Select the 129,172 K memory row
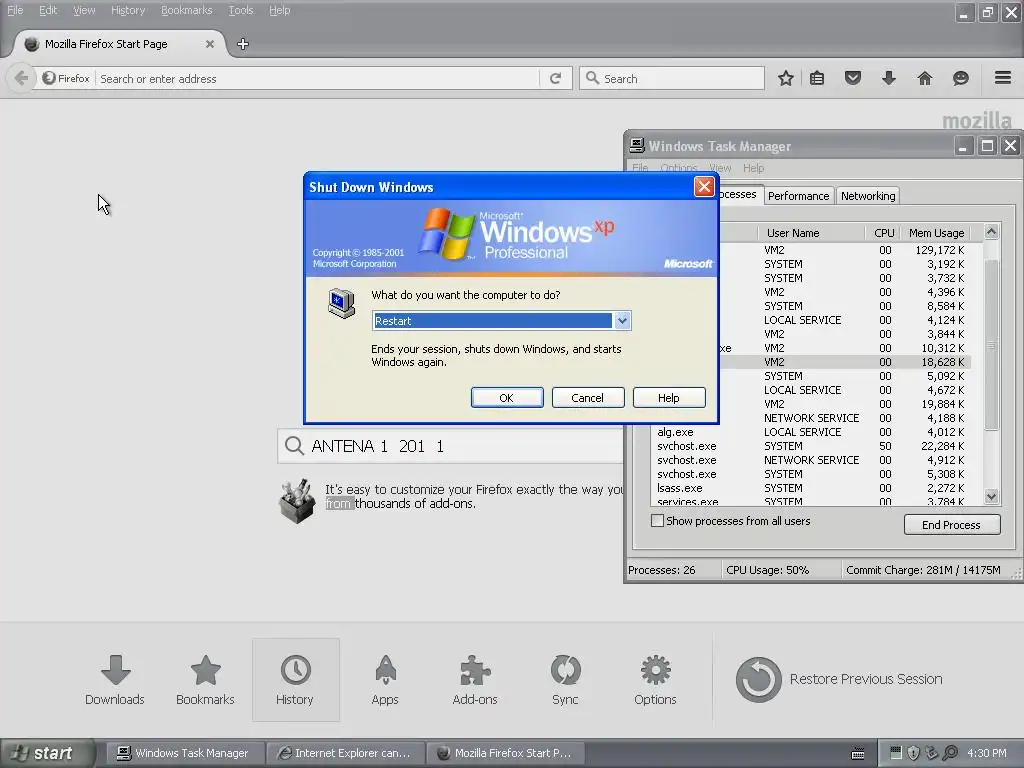Screen dimensions: 1024x768 845,250
